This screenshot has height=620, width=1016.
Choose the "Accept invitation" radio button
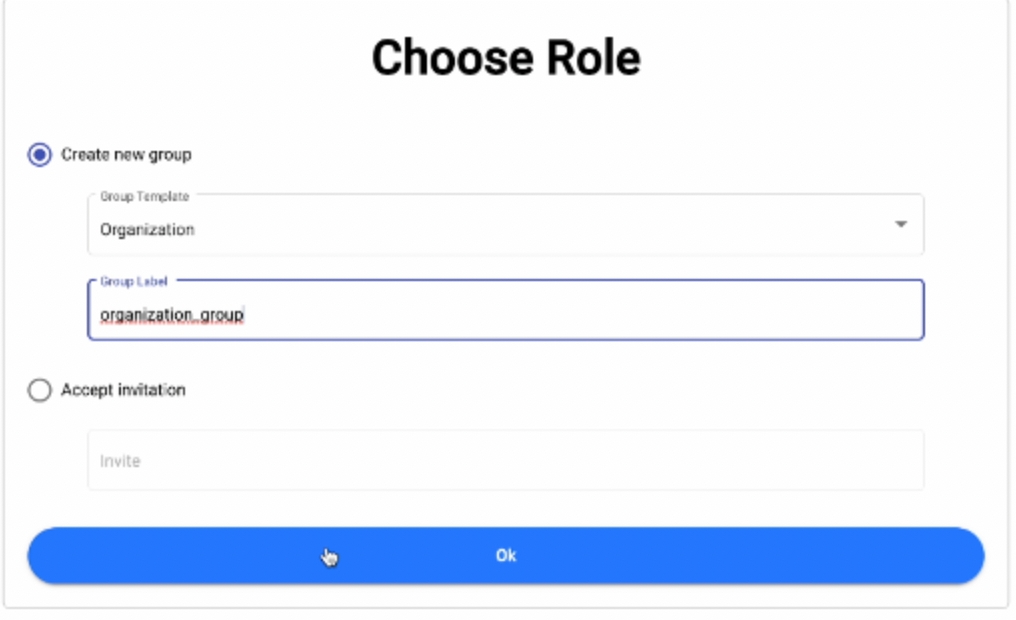pos(39,390)
